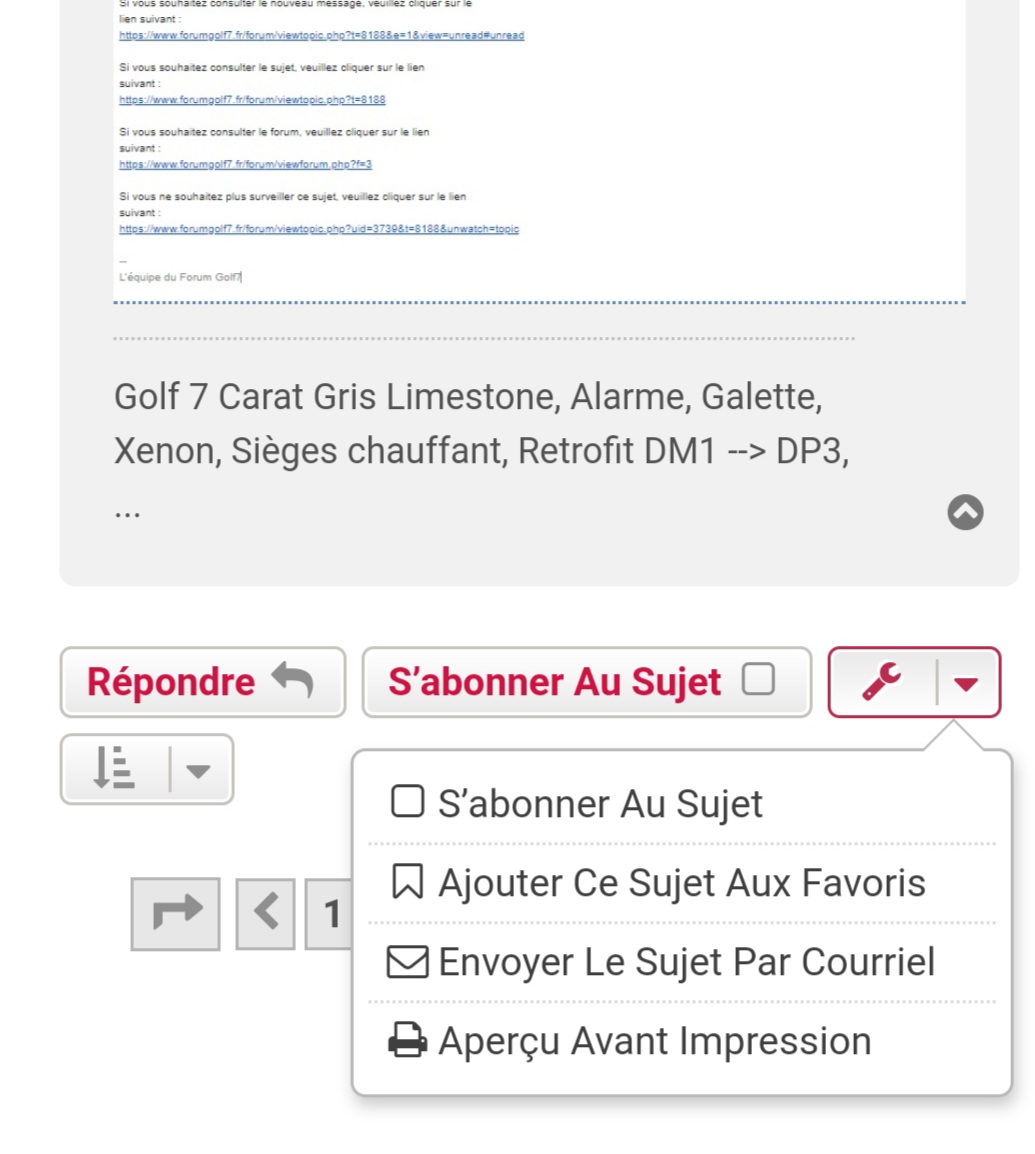The width and height of the screenshot is (1035, 1154).
Task: Click the sort posts order icon
Action: point(114,768)
